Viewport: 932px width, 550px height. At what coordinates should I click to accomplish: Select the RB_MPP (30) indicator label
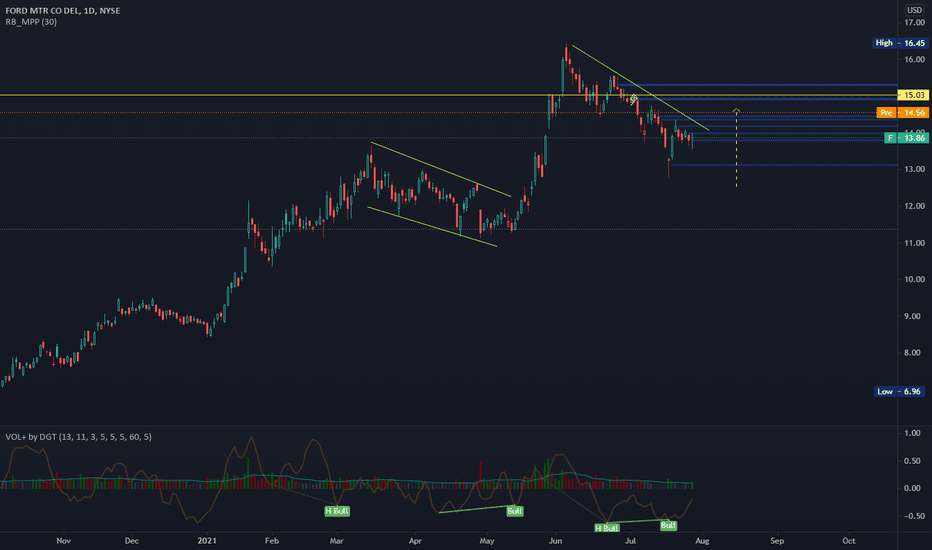[x=31, y=22]
